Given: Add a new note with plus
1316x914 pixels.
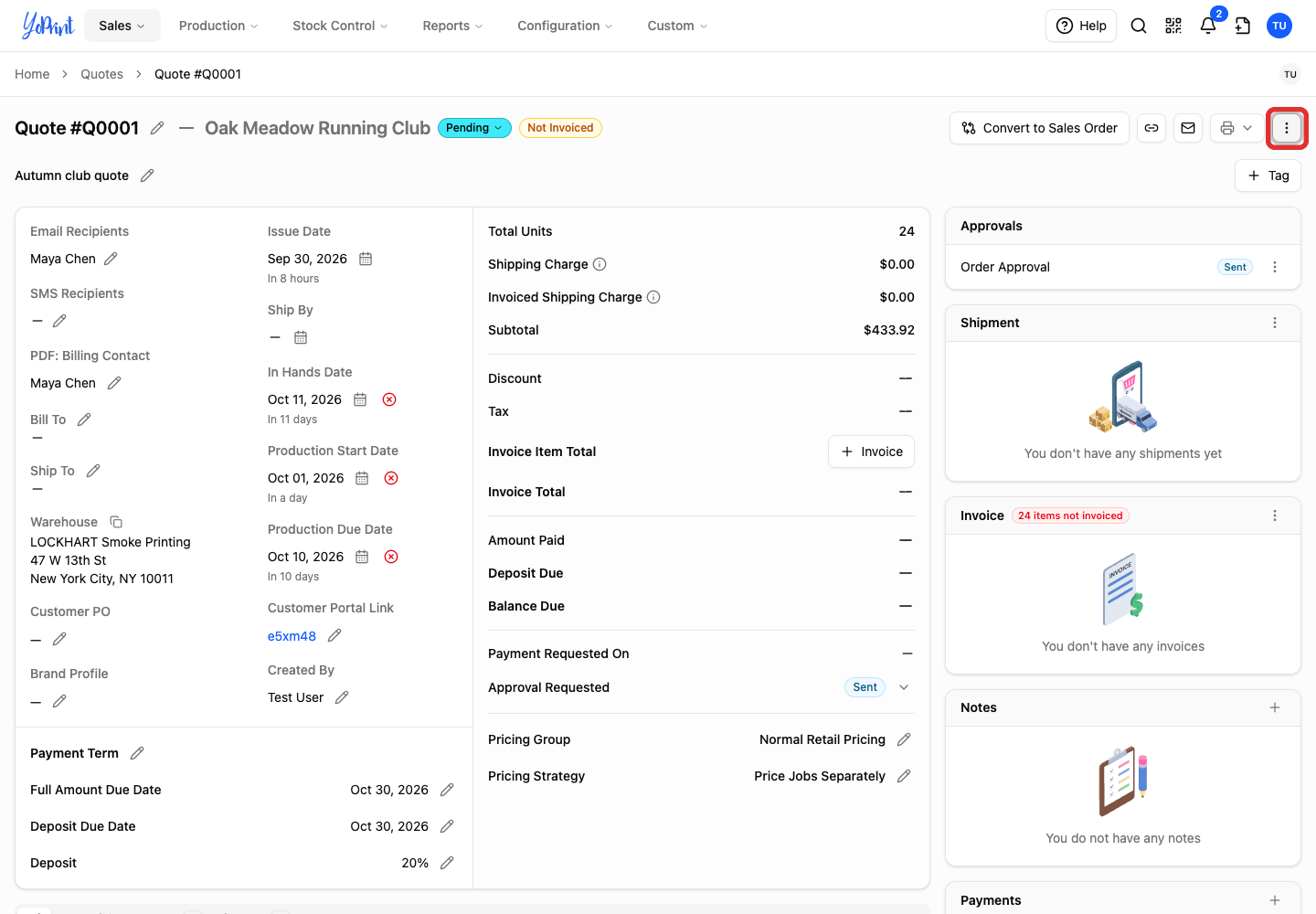Looking at the screenshot, I should 1275,707.
